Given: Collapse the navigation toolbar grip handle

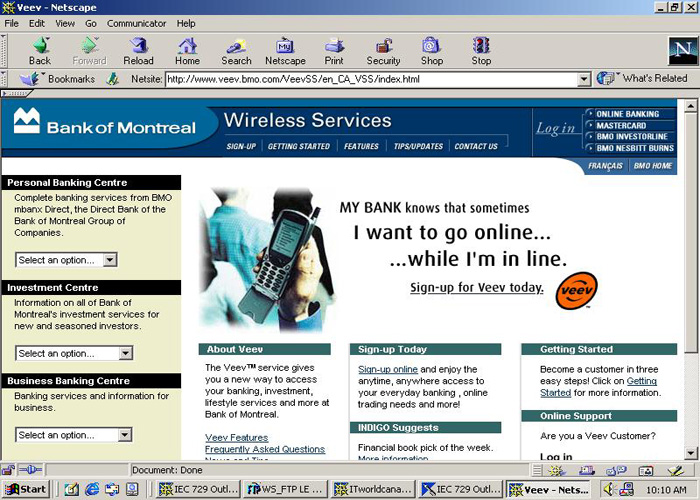Looking at the screenshot, I should tap(4, 50).
